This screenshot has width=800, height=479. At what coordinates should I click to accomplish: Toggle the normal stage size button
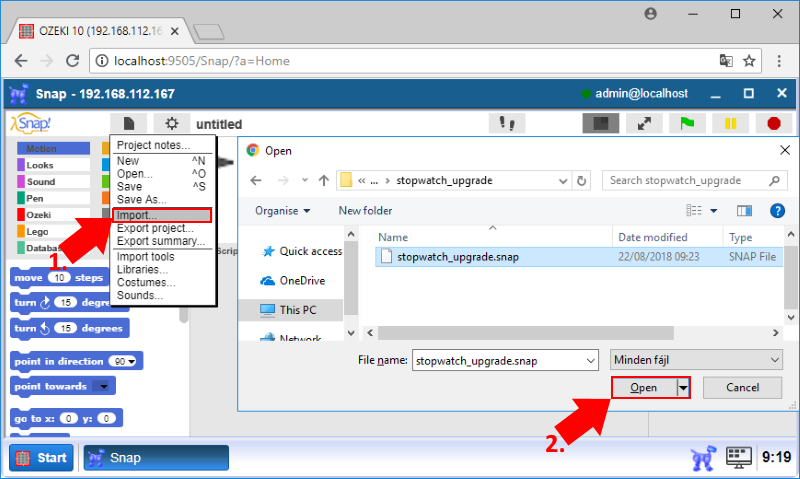[x=601, y=123]
